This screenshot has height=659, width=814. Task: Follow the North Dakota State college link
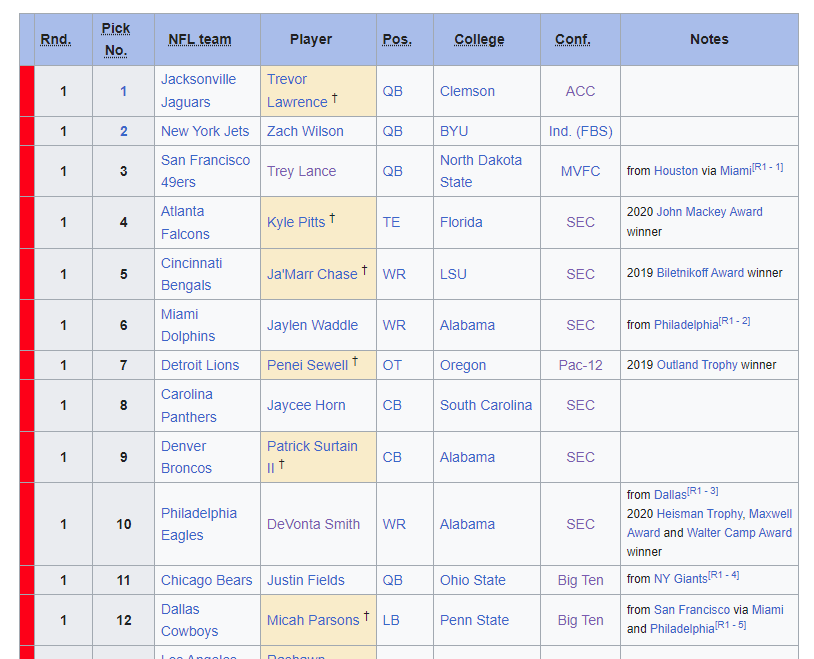pyautogui.click(x=481, y=171)
